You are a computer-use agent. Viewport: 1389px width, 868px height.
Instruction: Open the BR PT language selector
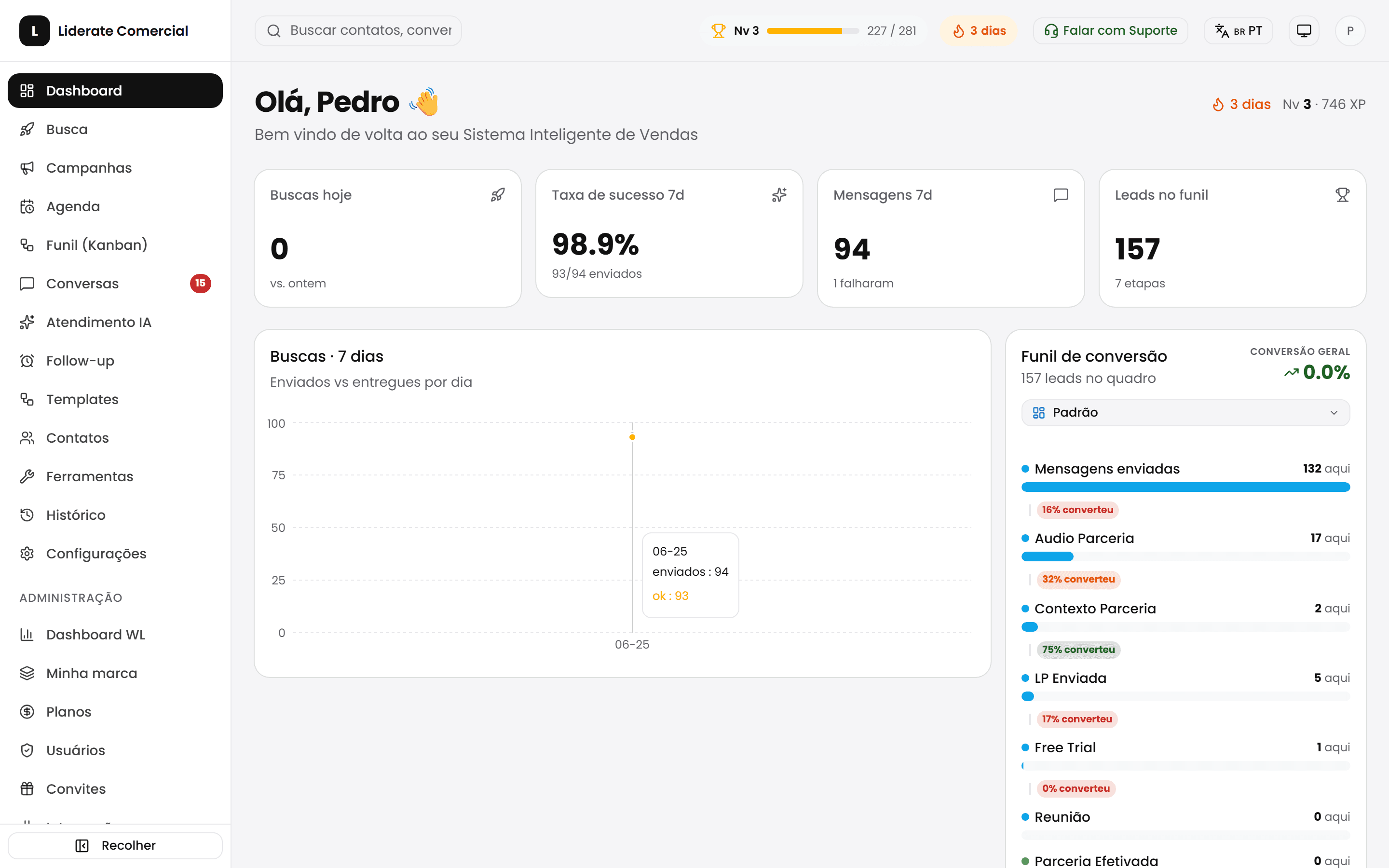[1238, 30]
